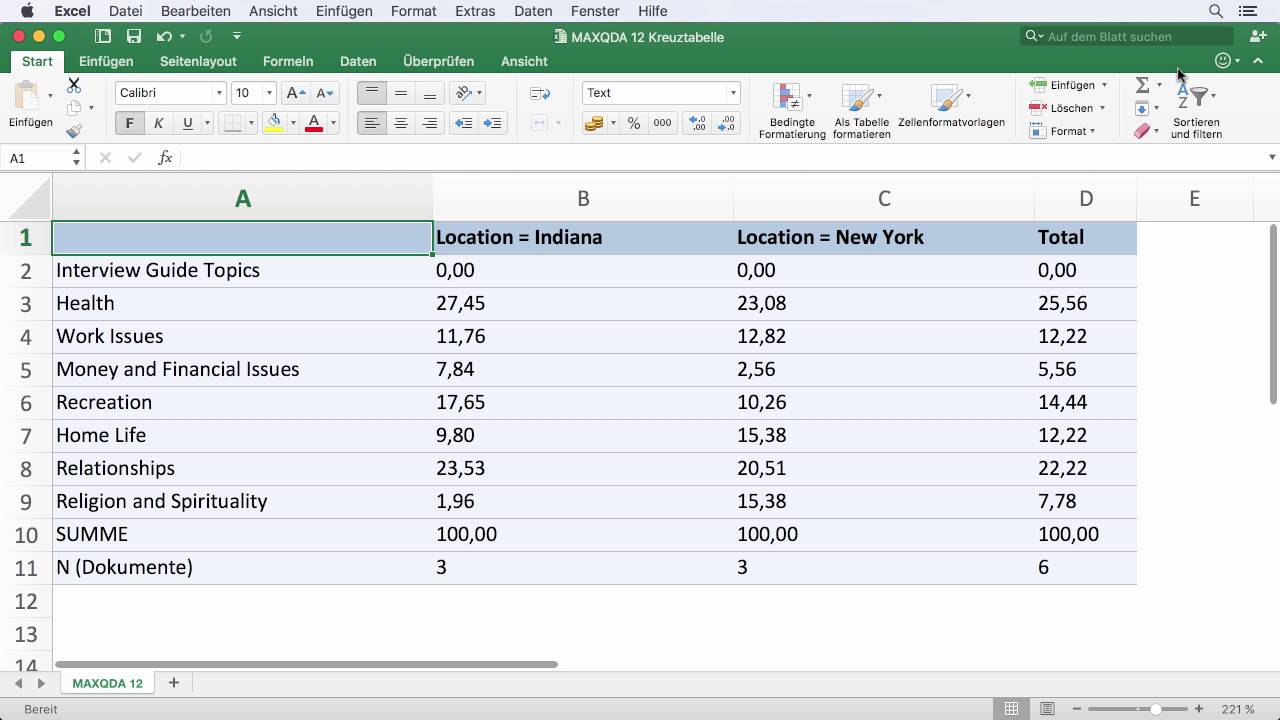This screenshot has width=1280, height=720.
Task: Select the MAXQDA 12 sheet tab
Action: click(x=107, y=683)
